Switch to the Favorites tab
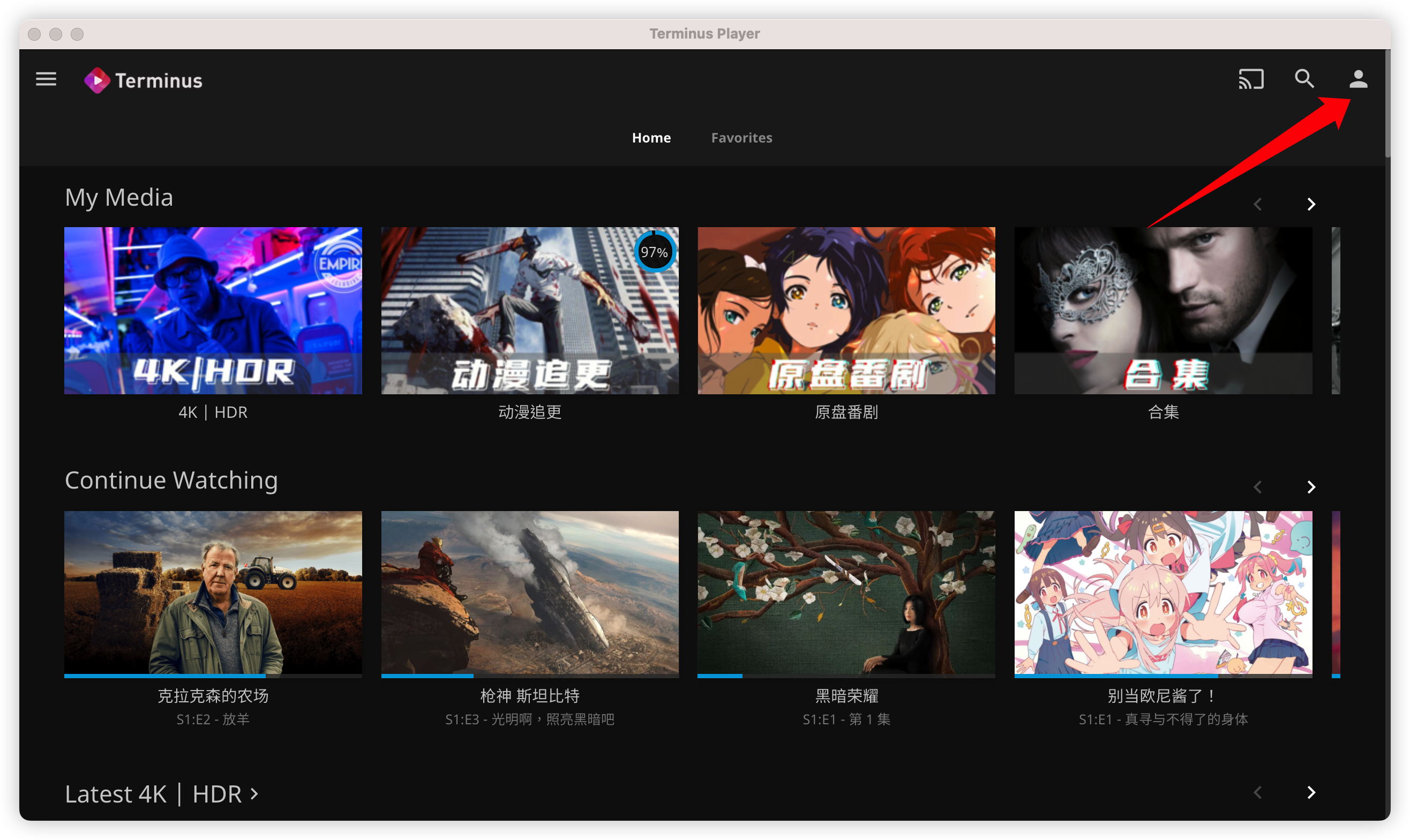The image size is (1410, 840). click(741, 138)
